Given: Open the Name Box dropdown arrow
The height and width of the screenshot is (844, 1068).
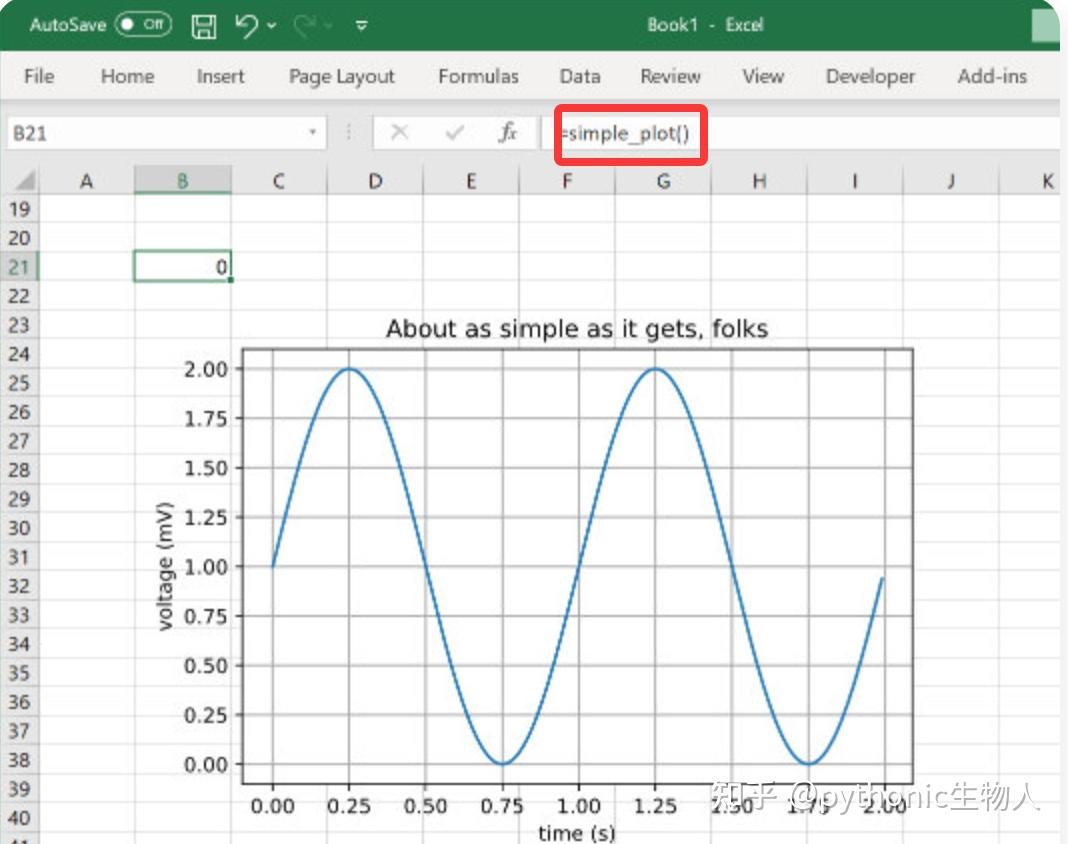Looking at the screenshot, I should pyautogui.click(x=310, y=132).
